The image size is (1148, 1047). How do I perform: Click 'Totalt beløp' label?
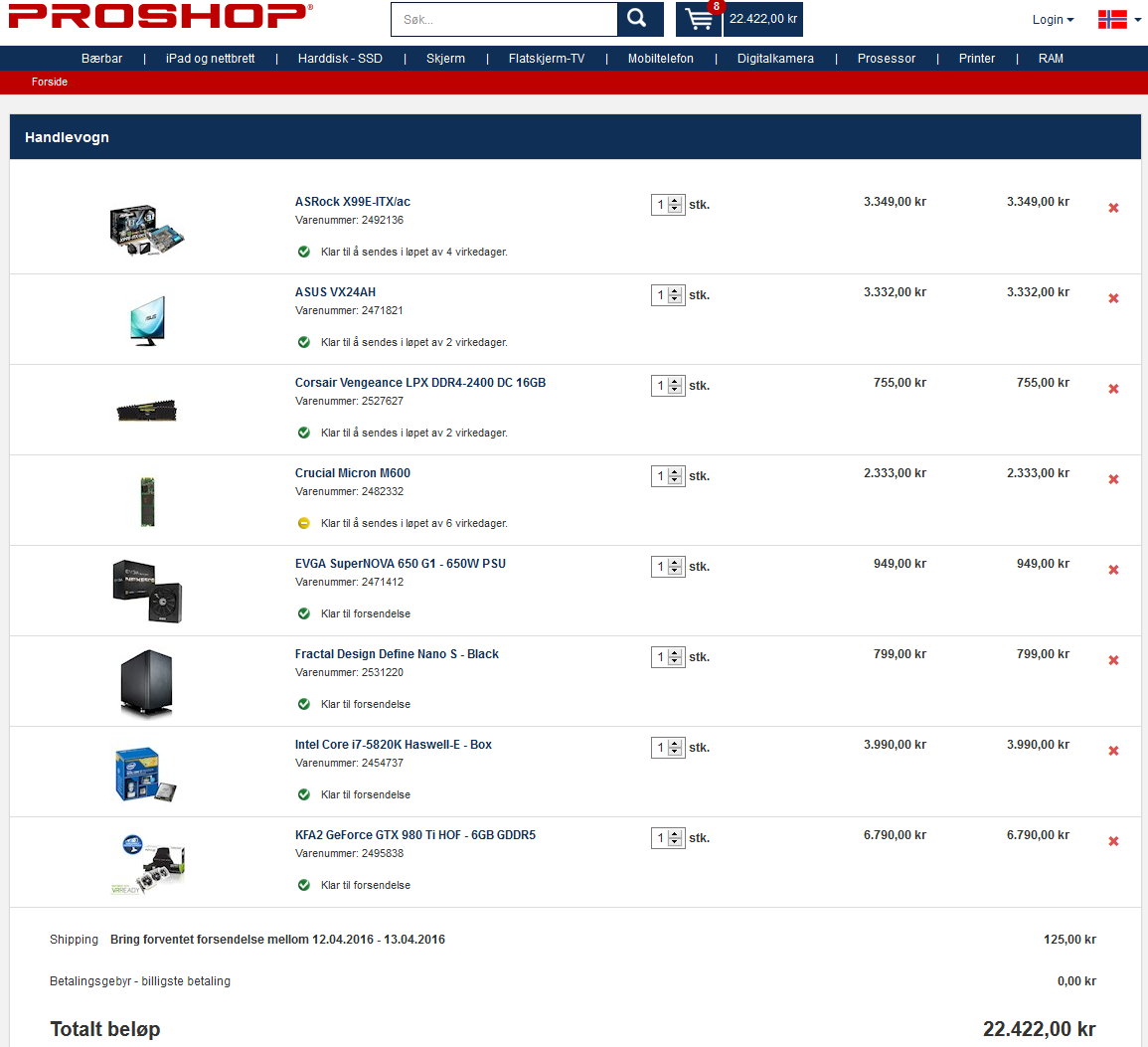tap(104, 1029)
